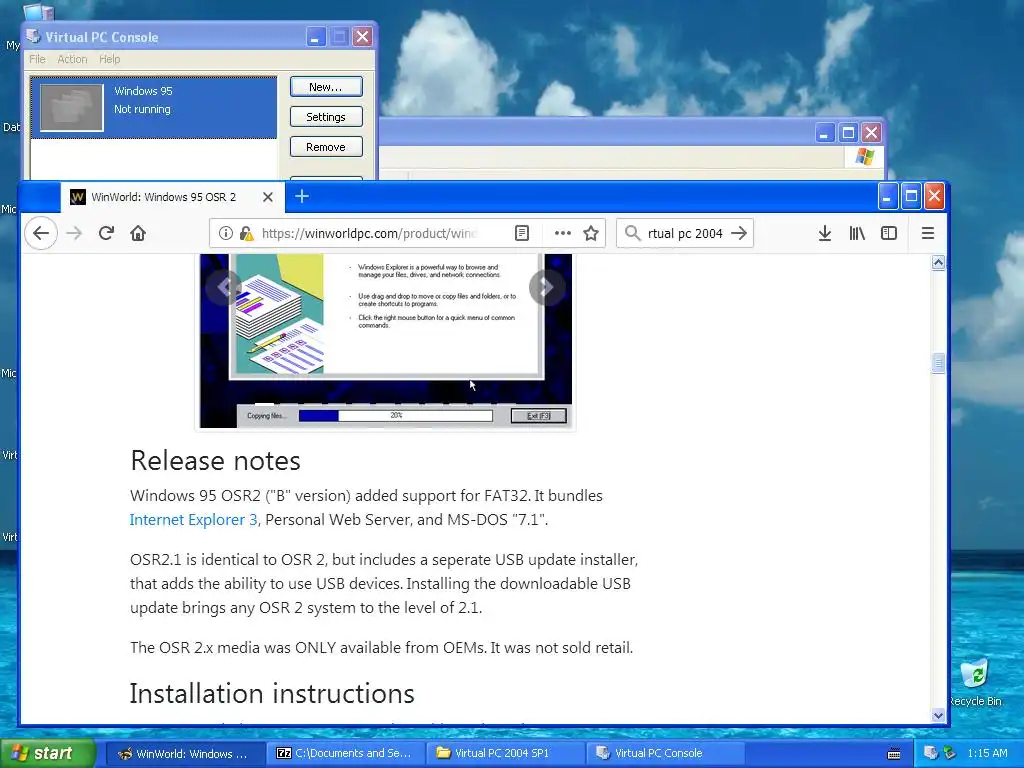1024x768 pixels.
Task: Open page actions three-dot menu
Action: 562,233
